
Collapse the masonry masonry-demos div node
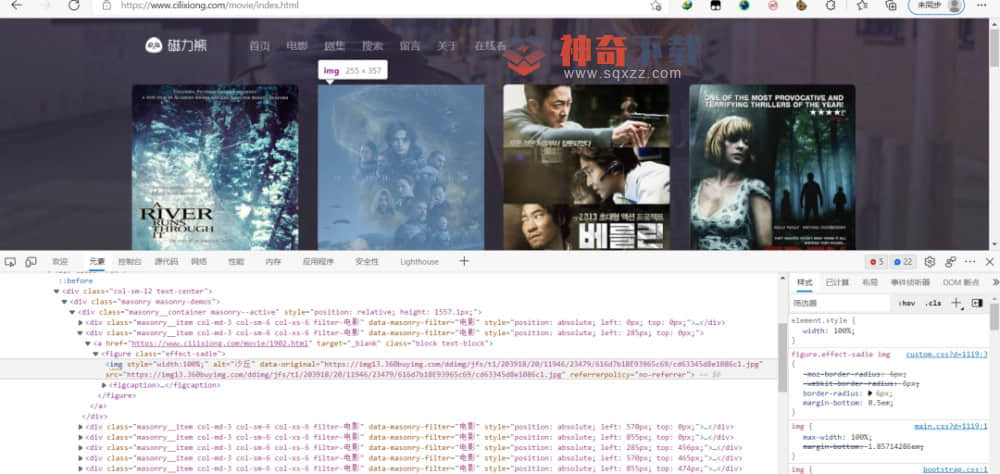pos(64,301)
